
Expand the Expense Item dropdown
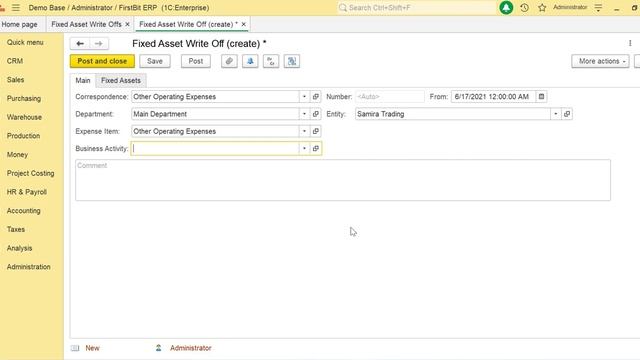[304, 131]
